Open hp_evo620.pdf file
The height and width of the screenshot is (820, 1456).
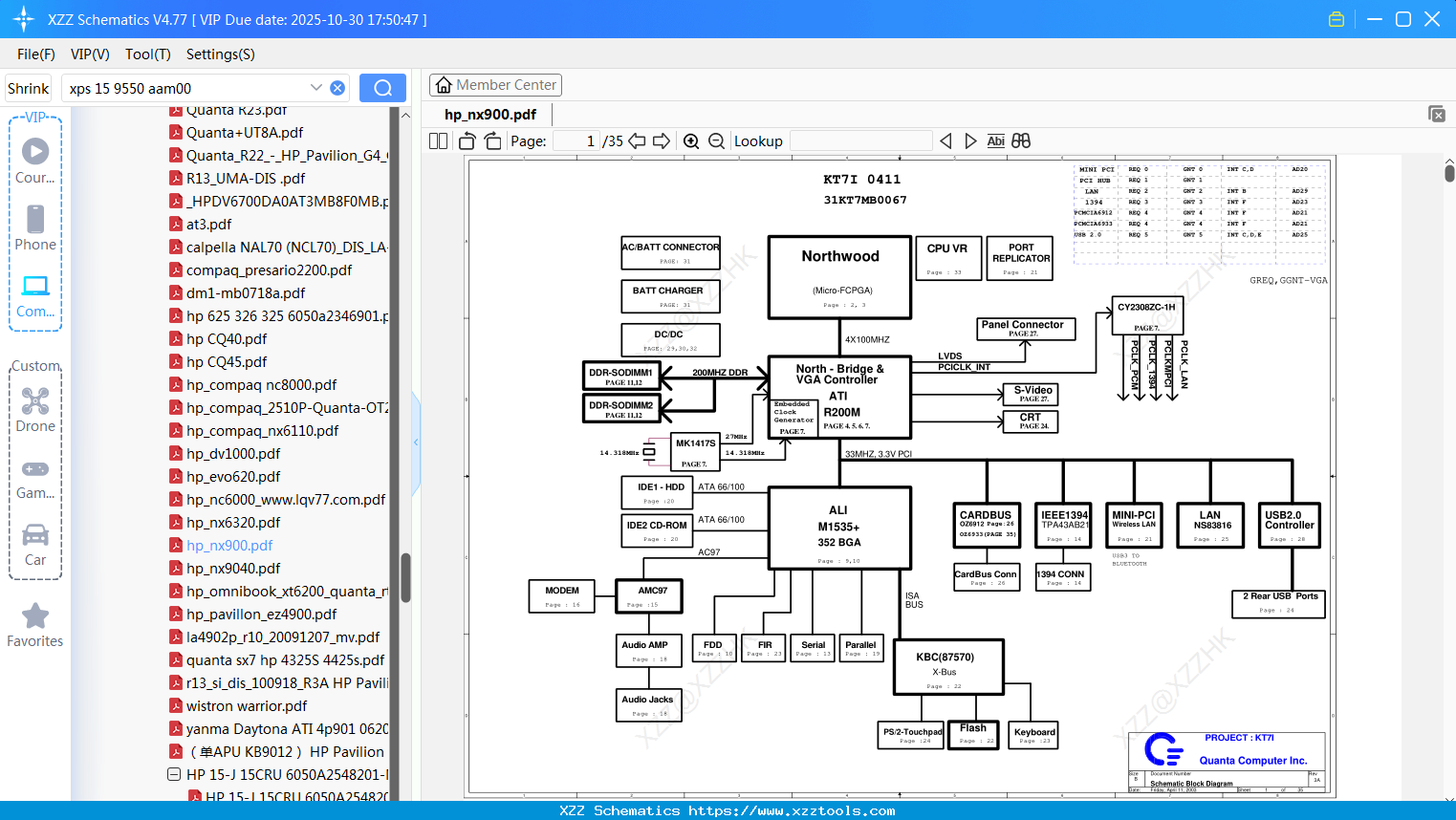click(x=233, y=476)
